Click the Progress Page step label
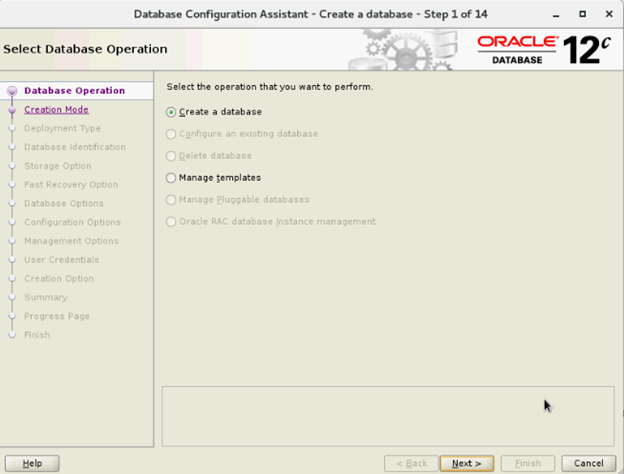Viewport: 624px width, 474px height. (x=57, y=316)
